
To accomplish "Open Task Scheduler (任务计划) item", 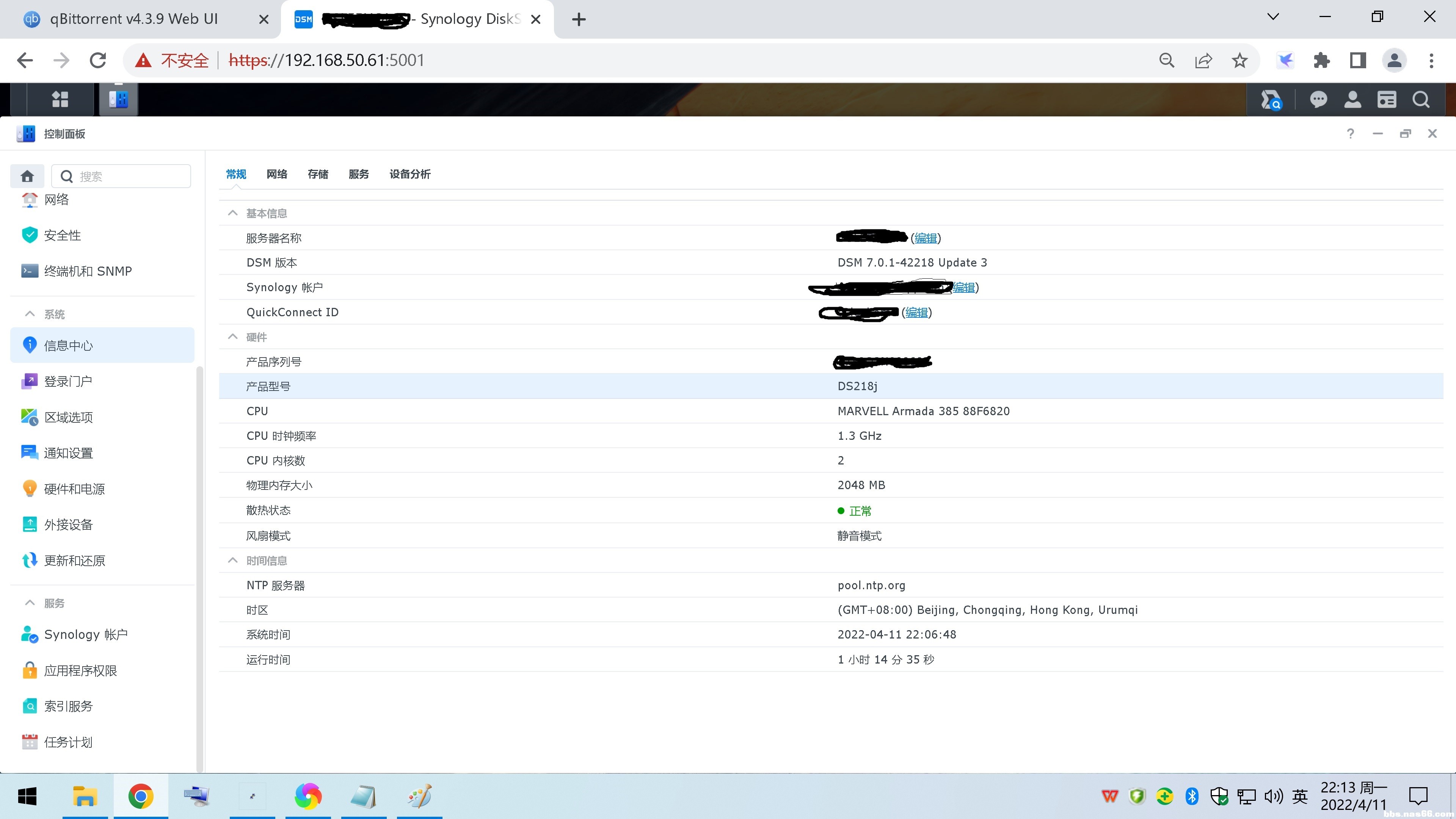I will tap(68, 742).
